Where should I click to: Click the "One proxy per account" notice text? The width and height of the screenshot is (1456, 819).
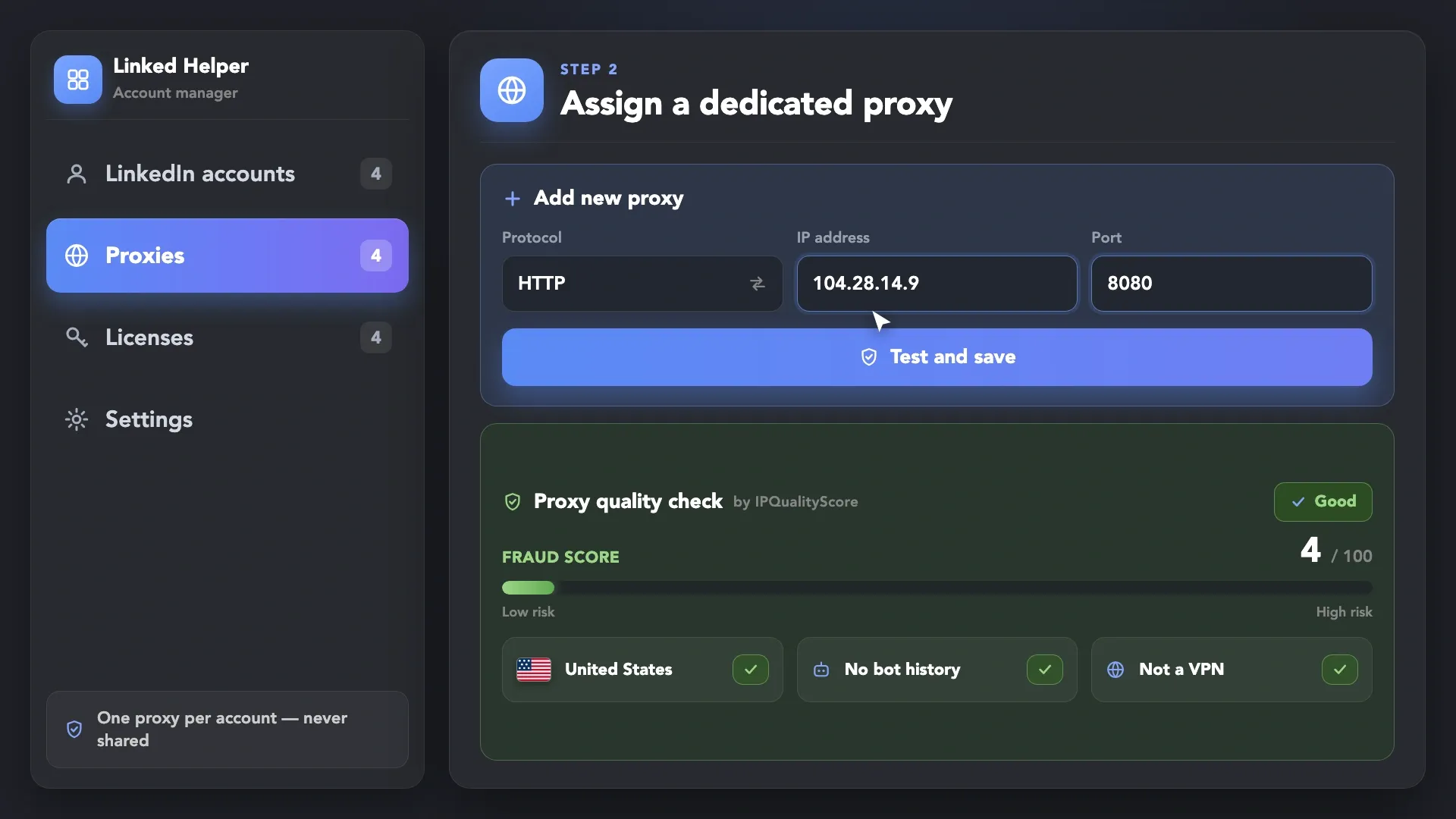[x=222, y=730]
